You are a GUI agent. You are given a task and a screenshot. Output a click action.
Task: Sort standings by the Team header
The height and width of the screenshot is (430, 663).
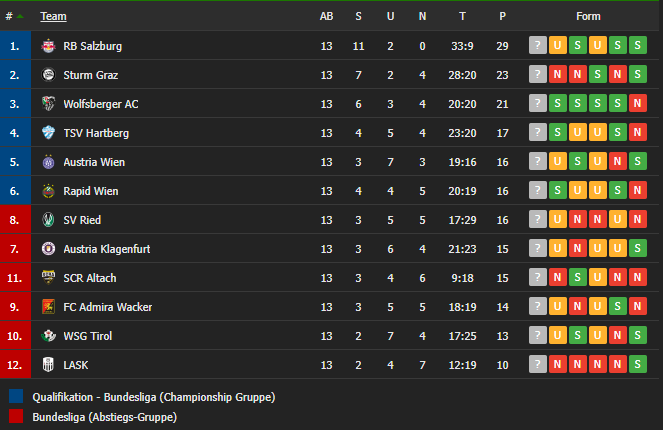pyautogui.click(x=53, y=16)
